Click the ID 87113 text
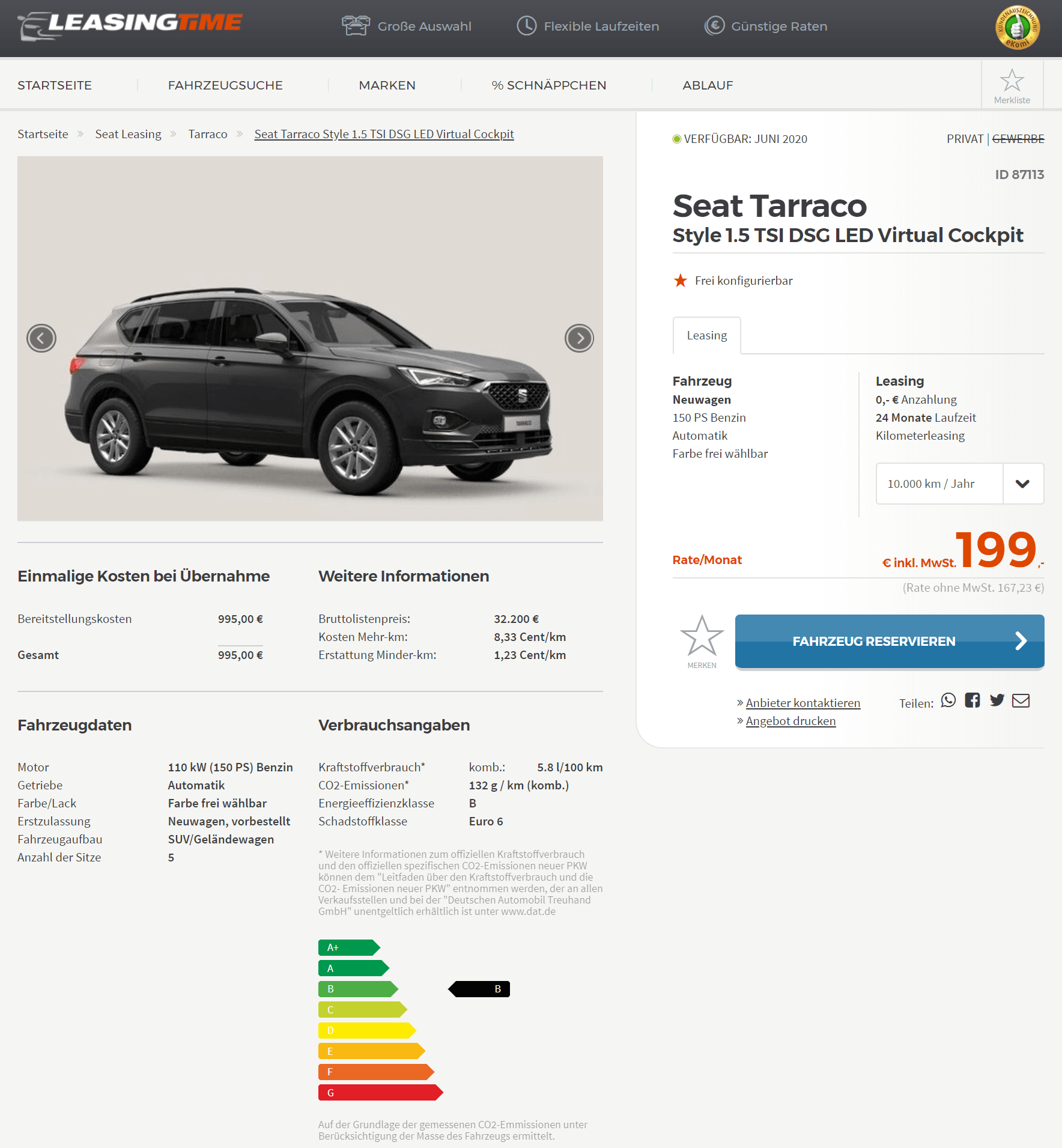 pos(1019,175)
